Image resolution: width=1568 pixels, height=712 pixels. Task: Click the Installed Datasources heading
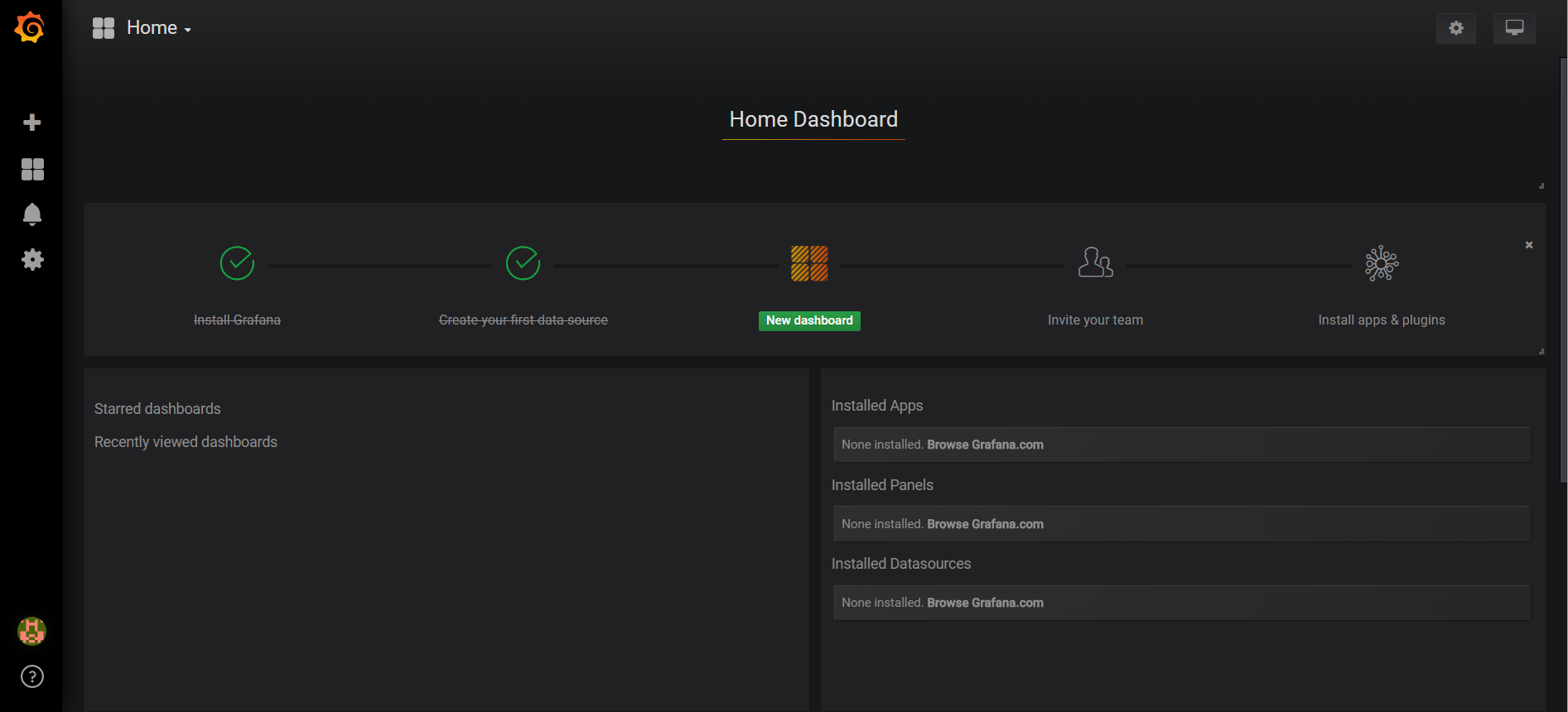(x=901, y=564)
